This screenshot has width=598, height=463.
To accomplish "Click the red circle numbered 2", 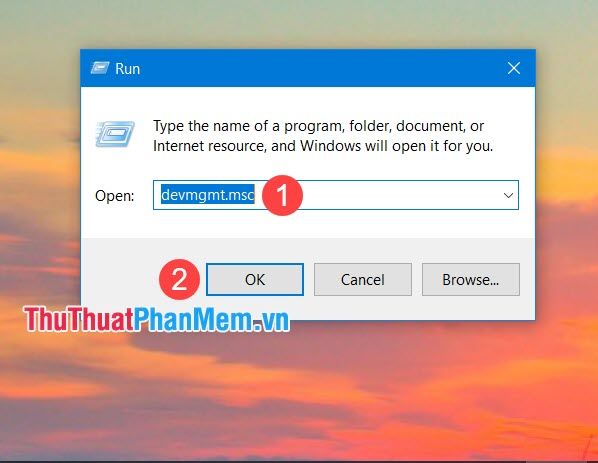I will [x=179, y=279].
